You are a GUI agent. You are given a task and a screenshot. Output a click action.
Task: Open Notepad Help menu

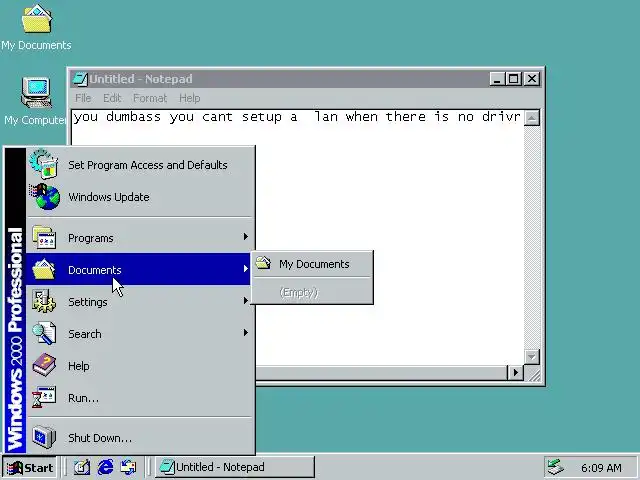pos(189,98)
